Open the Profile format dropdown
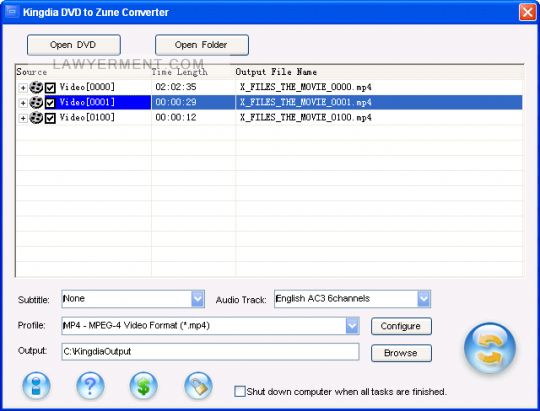The image size is (540, 411). coord(352,326)
